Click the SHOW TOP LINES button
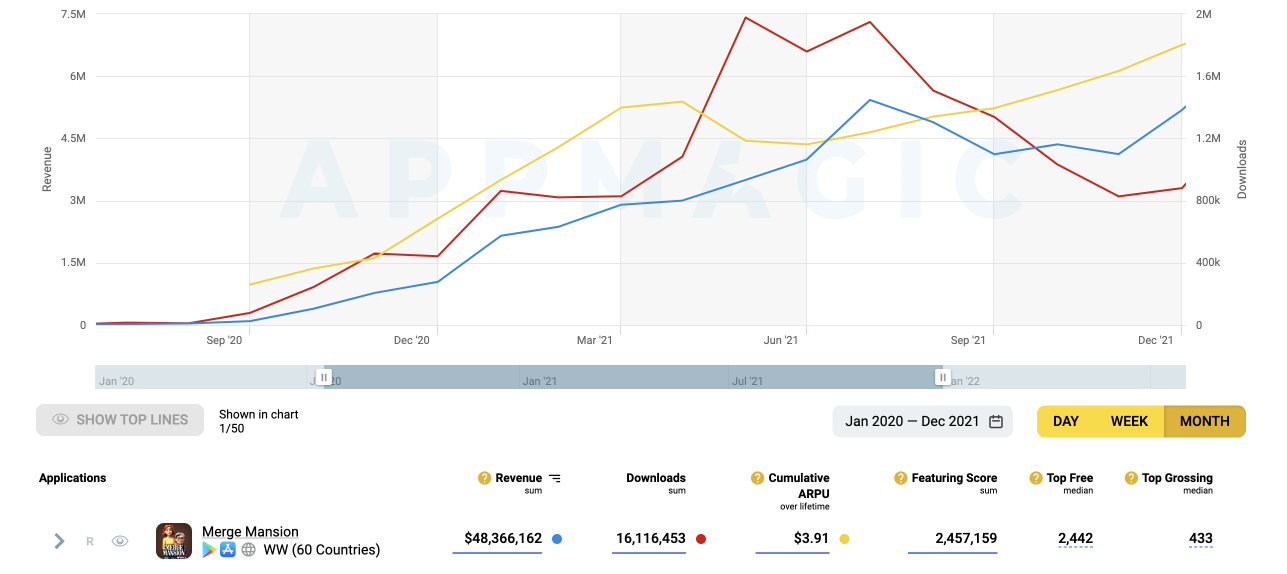The image size is (1287, 574). (119, 420)
